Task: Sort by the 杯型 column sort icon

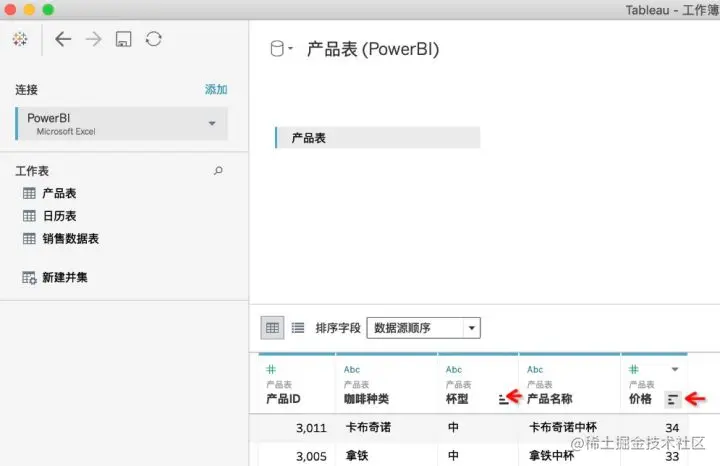Action: [x=503, y=400]
